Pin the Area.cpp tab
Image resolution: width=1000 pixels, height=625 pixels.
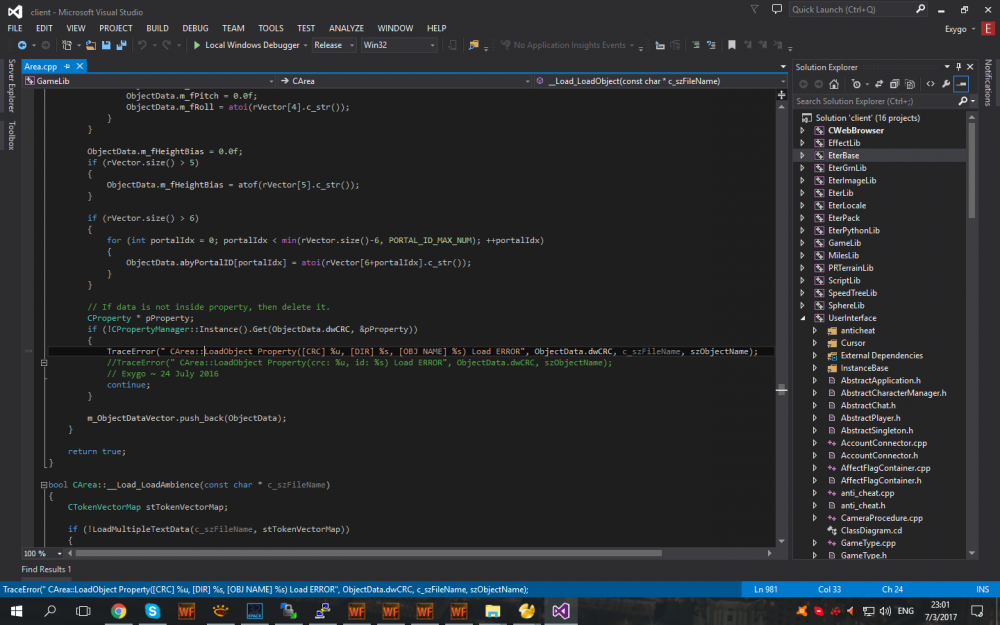(x=67, y=66)
